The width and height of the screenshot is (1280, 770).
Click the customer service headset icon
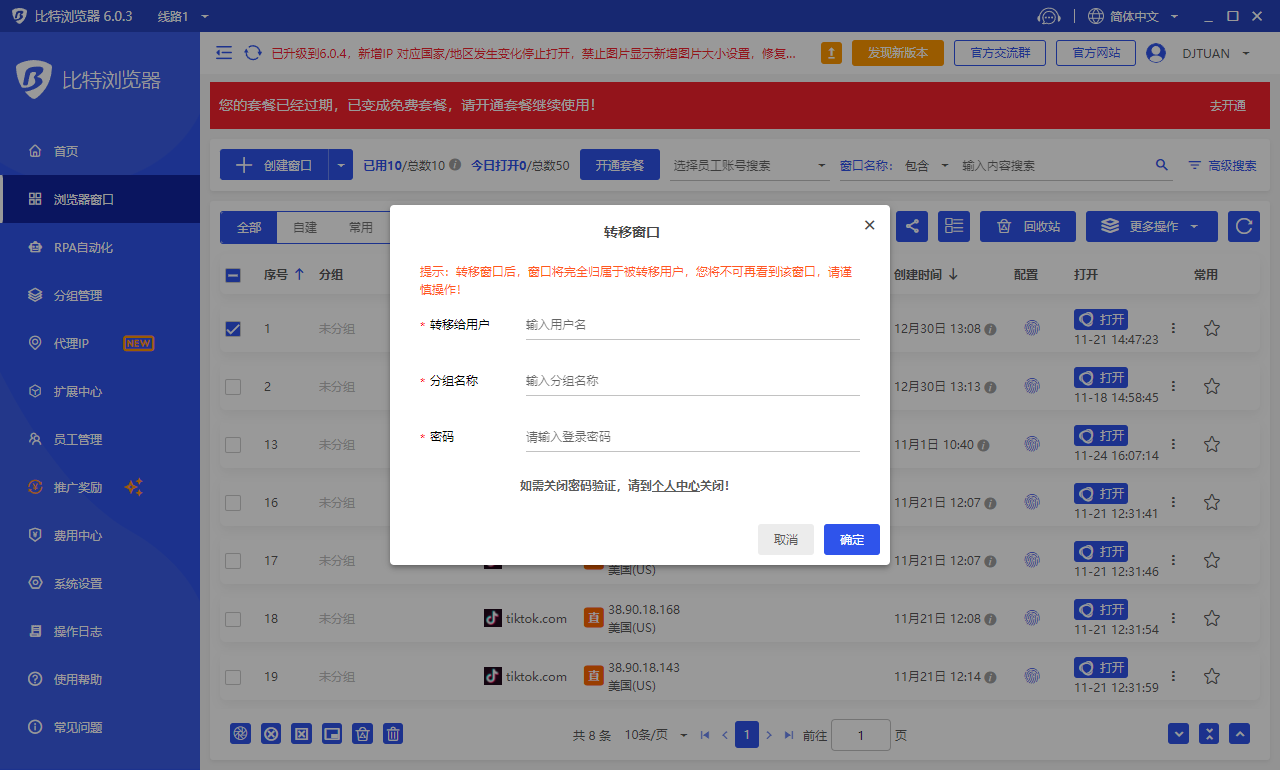tap(1049, 16)
